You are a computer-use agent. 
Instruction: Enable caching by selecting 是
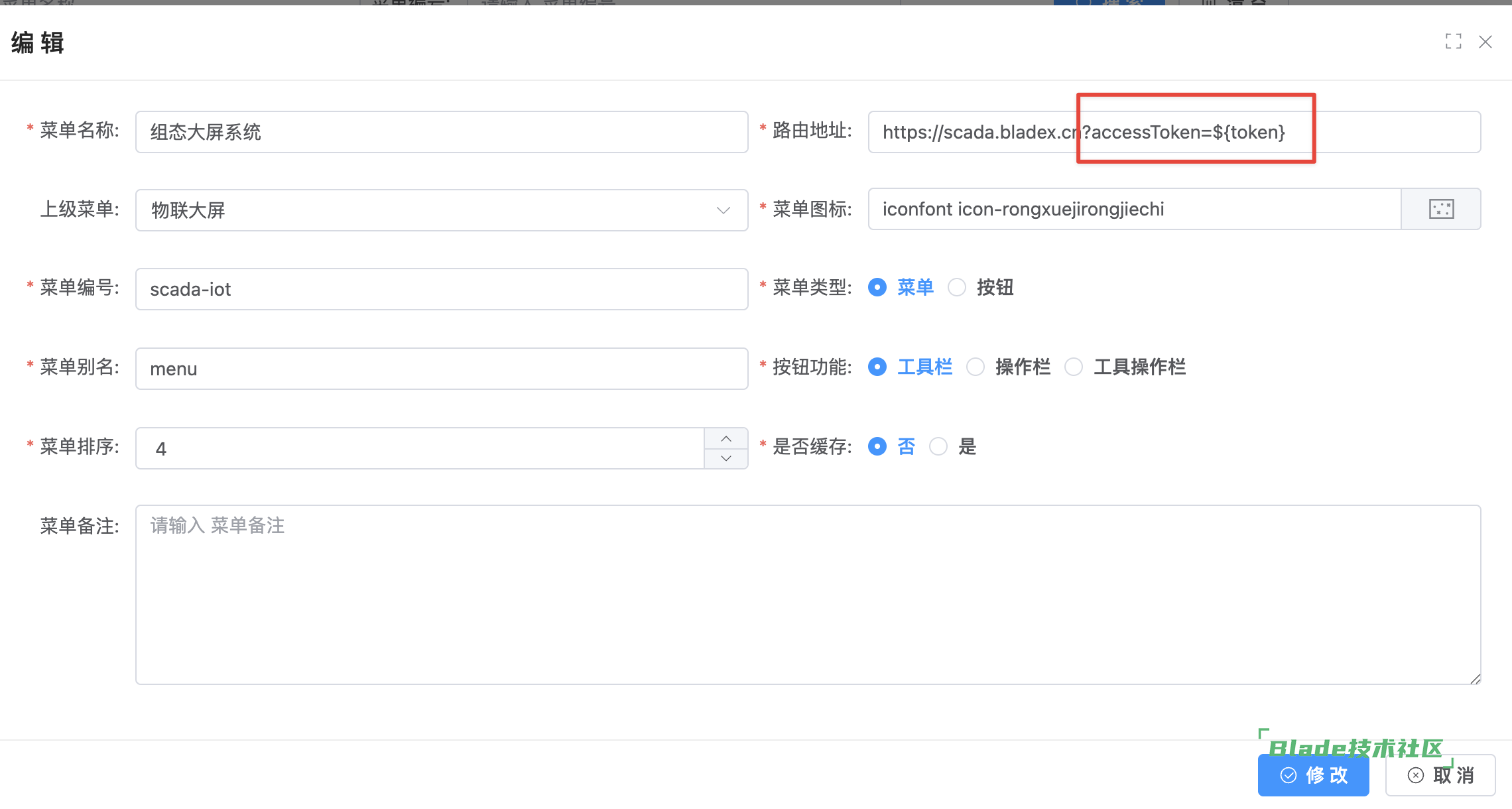click(x=938, y=446)
